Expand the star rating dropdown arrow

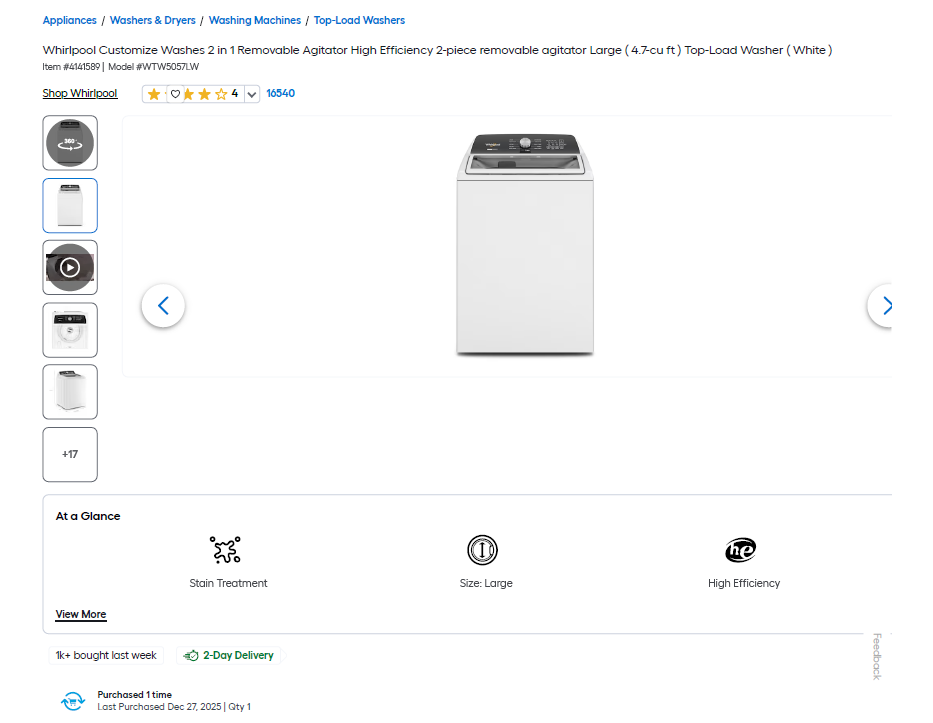[251, 94]
